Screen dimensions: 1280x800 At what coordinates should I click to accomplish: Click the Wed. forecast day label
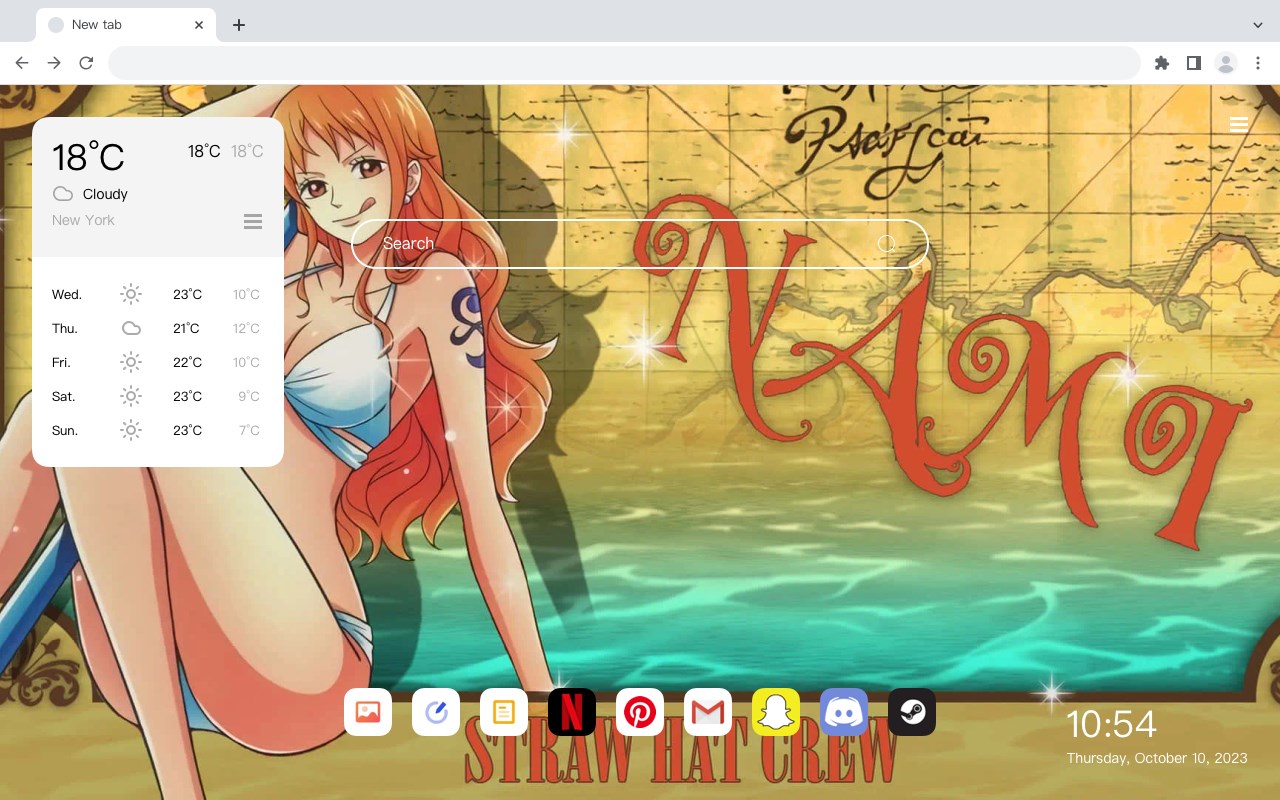(67, 294)
